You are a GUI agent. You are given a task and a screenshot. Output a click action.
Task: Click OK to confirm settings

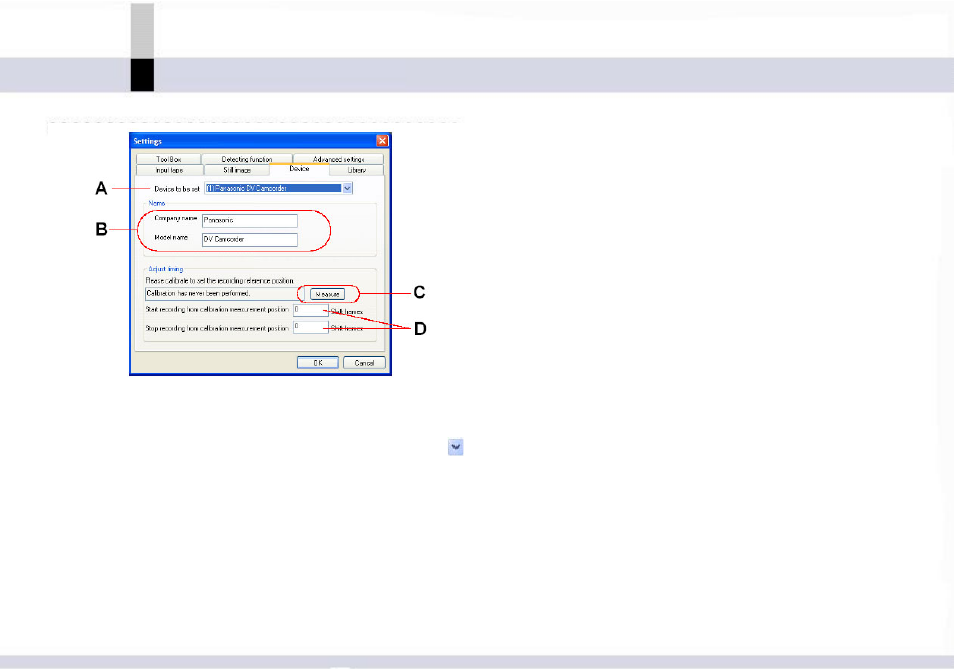pos(318,362)
